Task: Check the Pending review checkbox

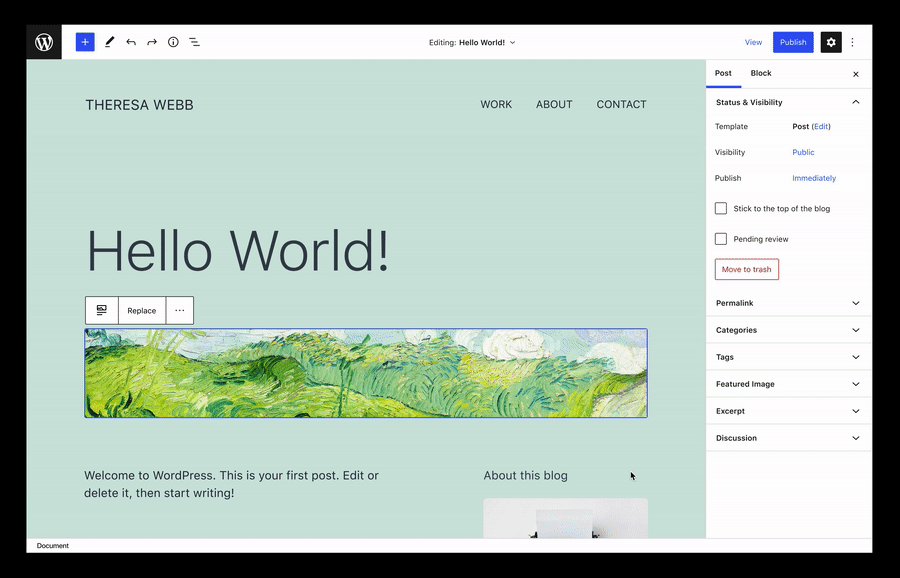Action: (721, 239)
